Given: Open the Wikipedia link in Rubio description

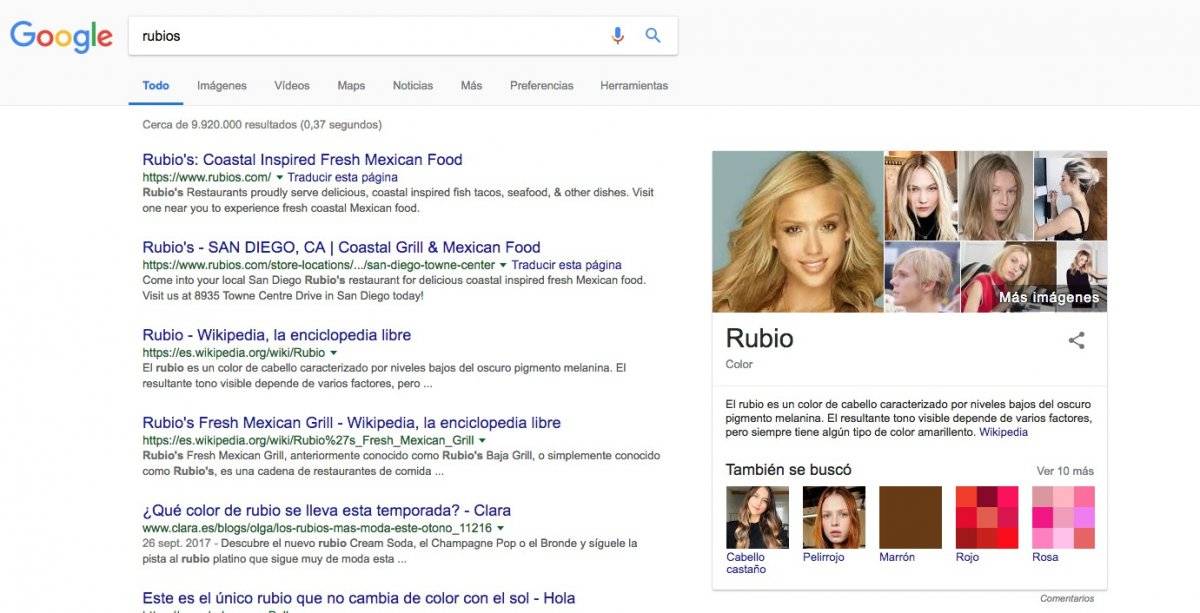Looking at the screenshot, I should 1003,432.
